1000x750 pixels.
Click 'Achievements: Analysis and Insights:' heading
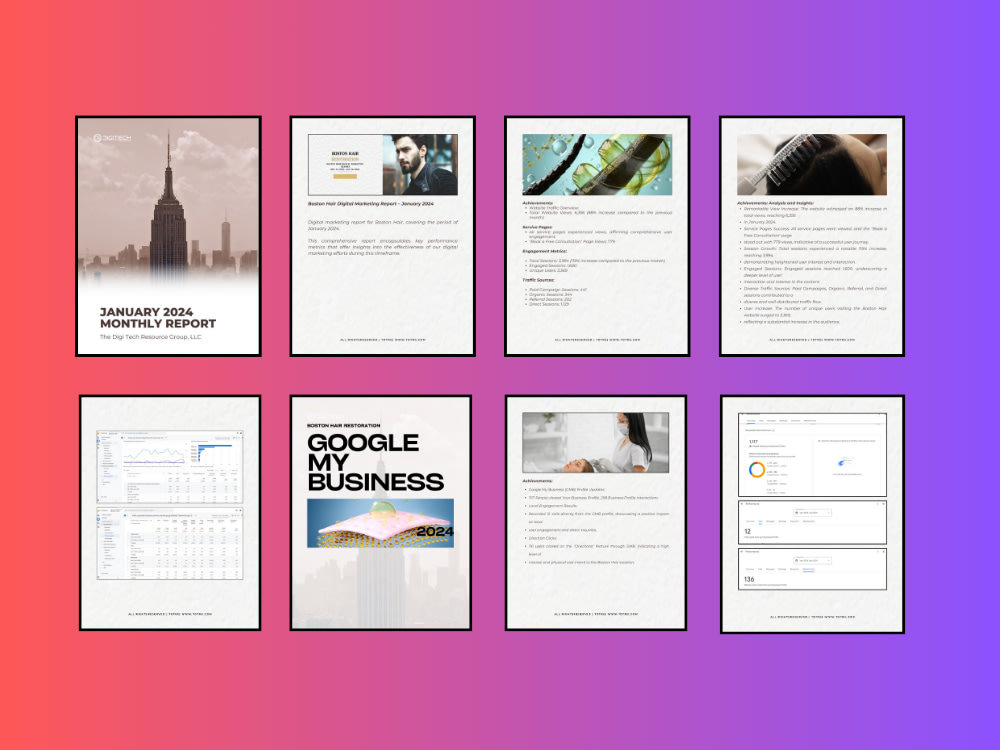tap(775, 203)
